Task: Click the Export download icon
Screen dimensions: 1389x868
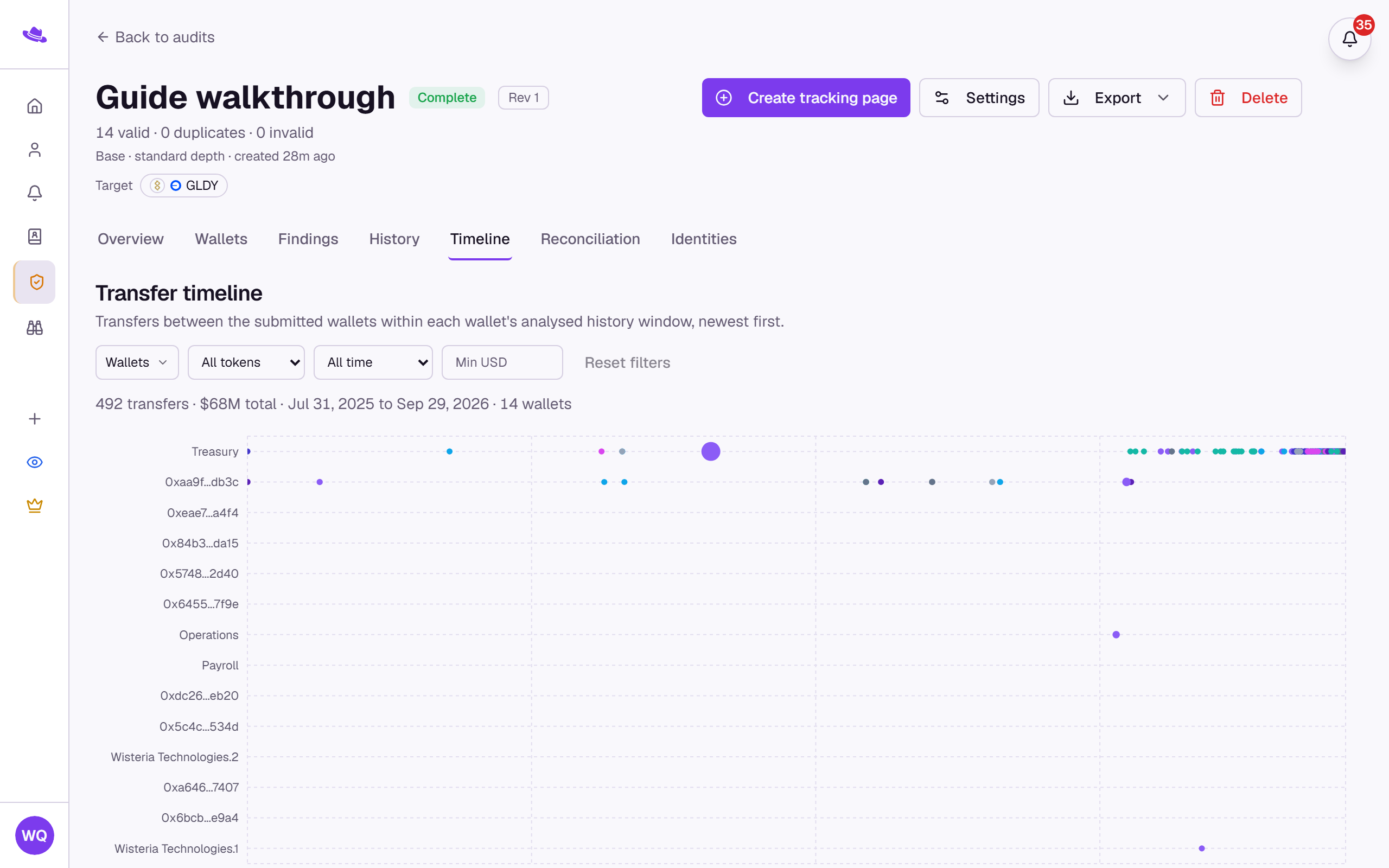Action: 1071,98
